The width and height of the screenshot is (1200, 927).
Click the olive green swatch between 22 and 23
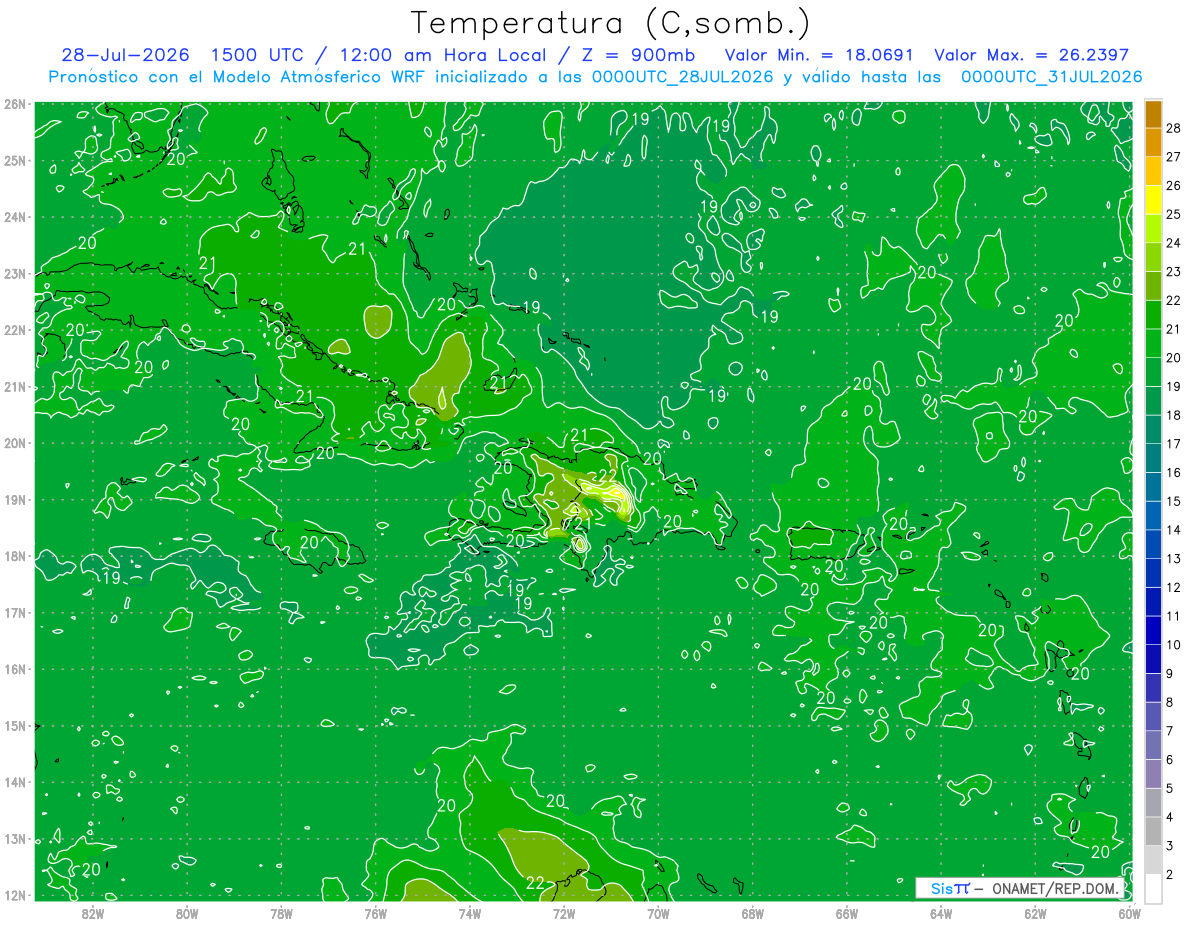[1153, 285]
